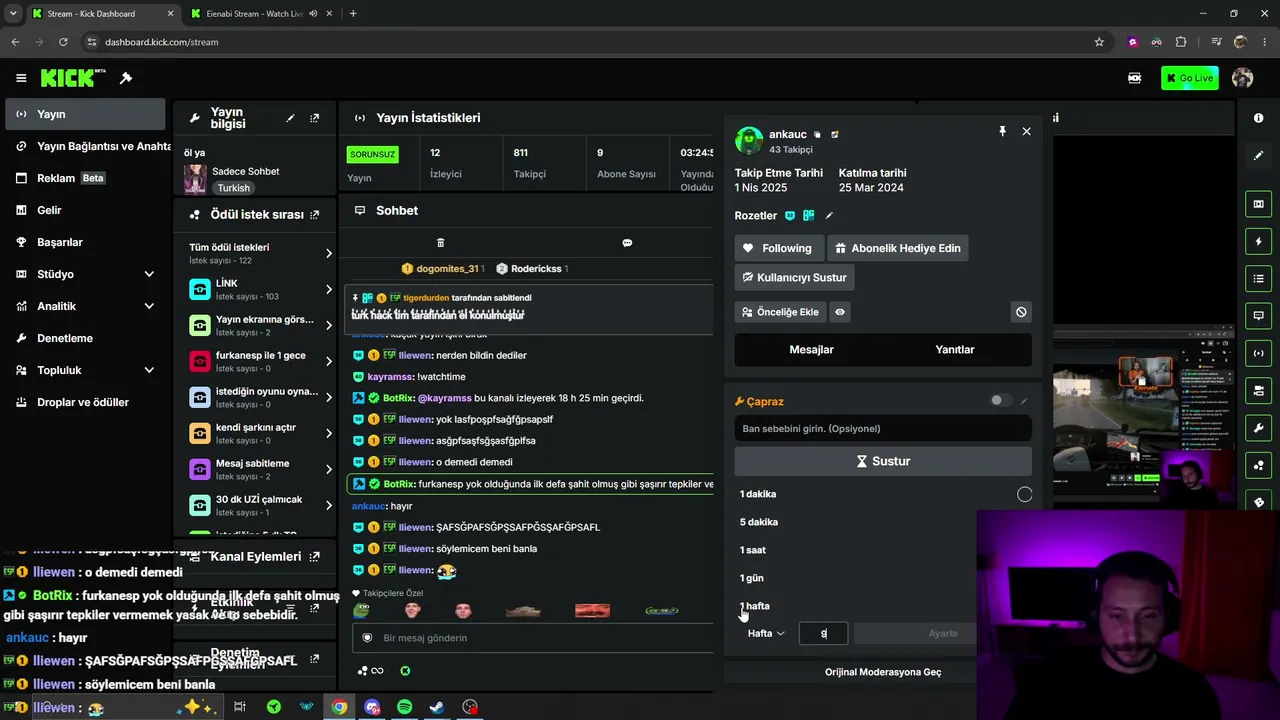Click the camera icon left of Go Live

[x=1135, y=78]
